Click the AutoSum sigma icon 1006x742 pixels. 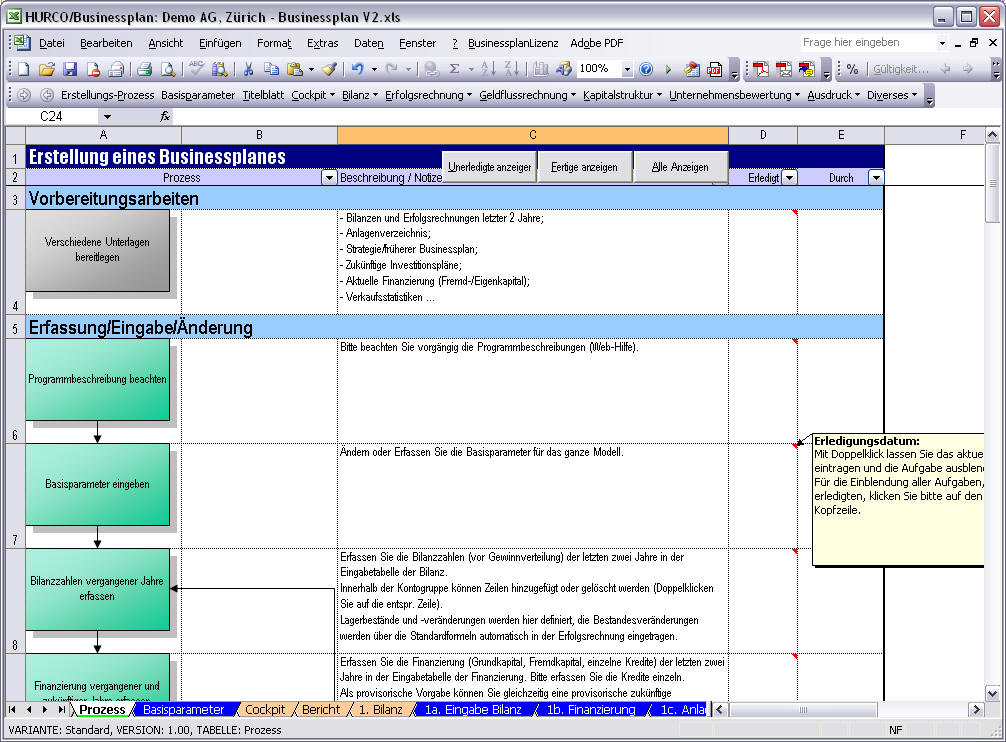pos(454,69)
